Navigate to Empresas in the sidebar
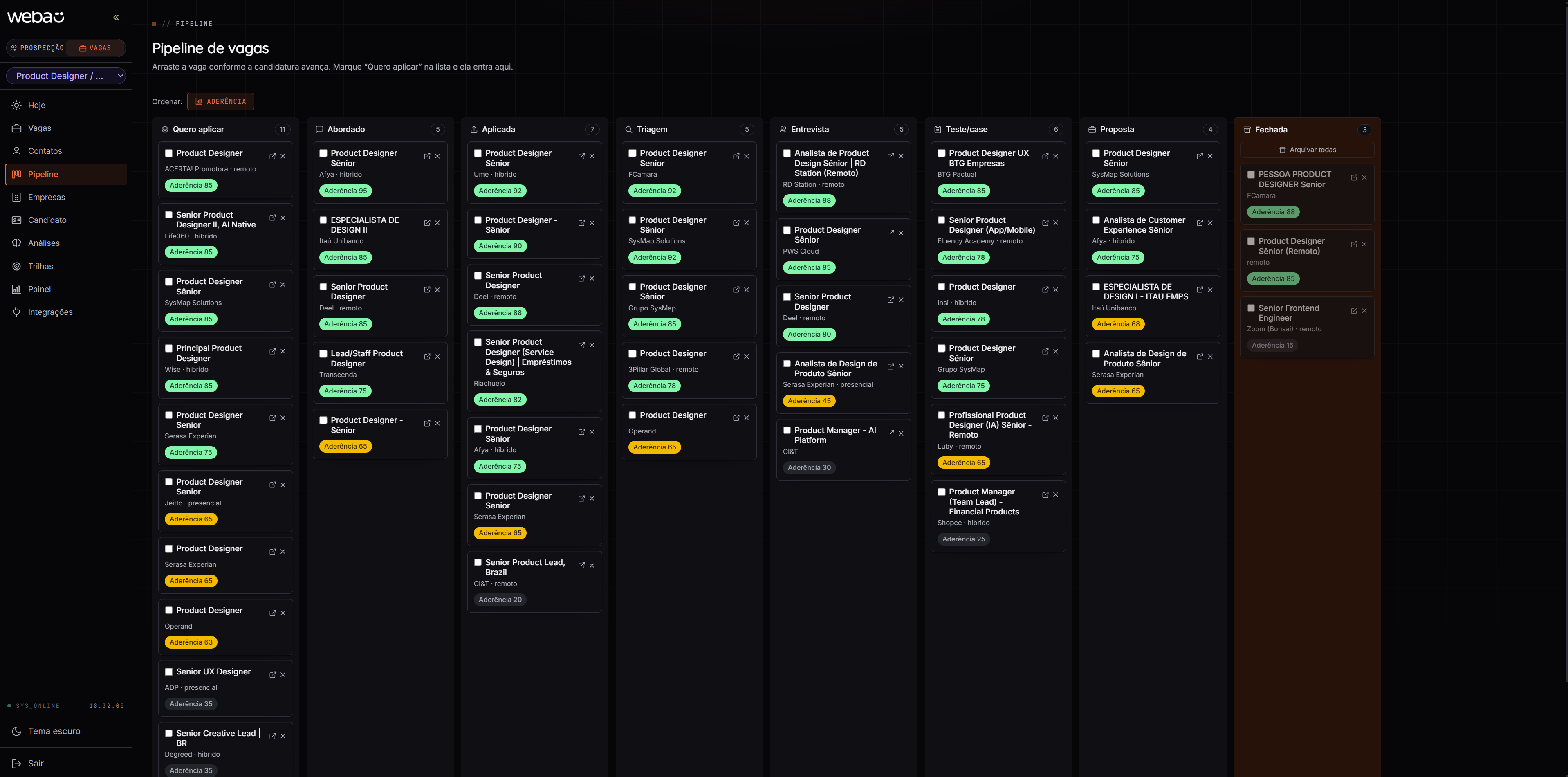Screen dimensions: 1568x777 [66, 197]
